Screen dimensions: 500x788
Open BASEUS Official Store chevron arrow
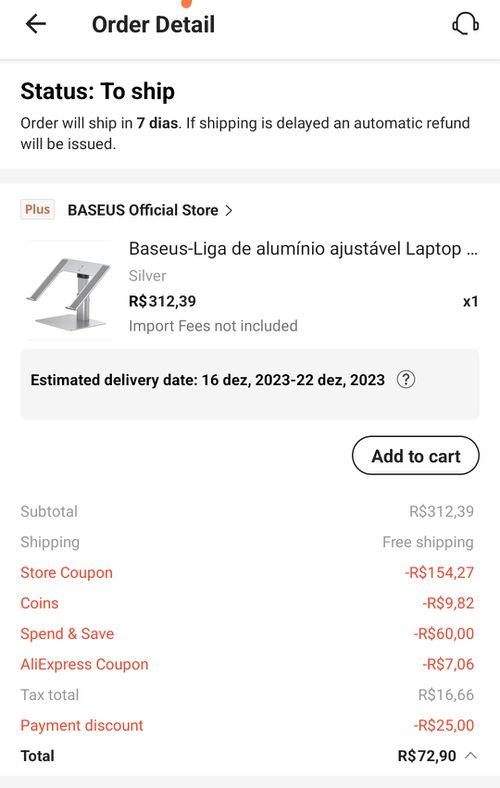229,210
